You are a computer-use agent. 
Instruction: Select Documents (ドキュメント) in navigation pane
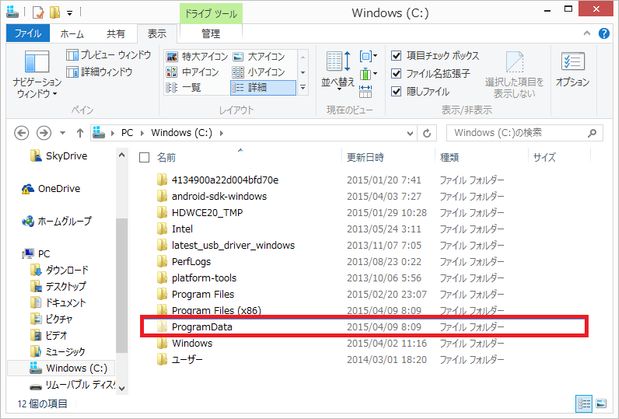point(58,303)
